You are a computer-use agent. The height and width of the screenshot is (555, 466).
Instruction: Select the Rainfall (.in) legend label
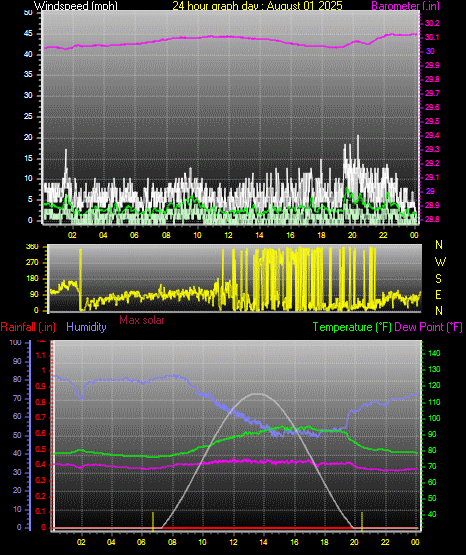click(x=28, y=327)
